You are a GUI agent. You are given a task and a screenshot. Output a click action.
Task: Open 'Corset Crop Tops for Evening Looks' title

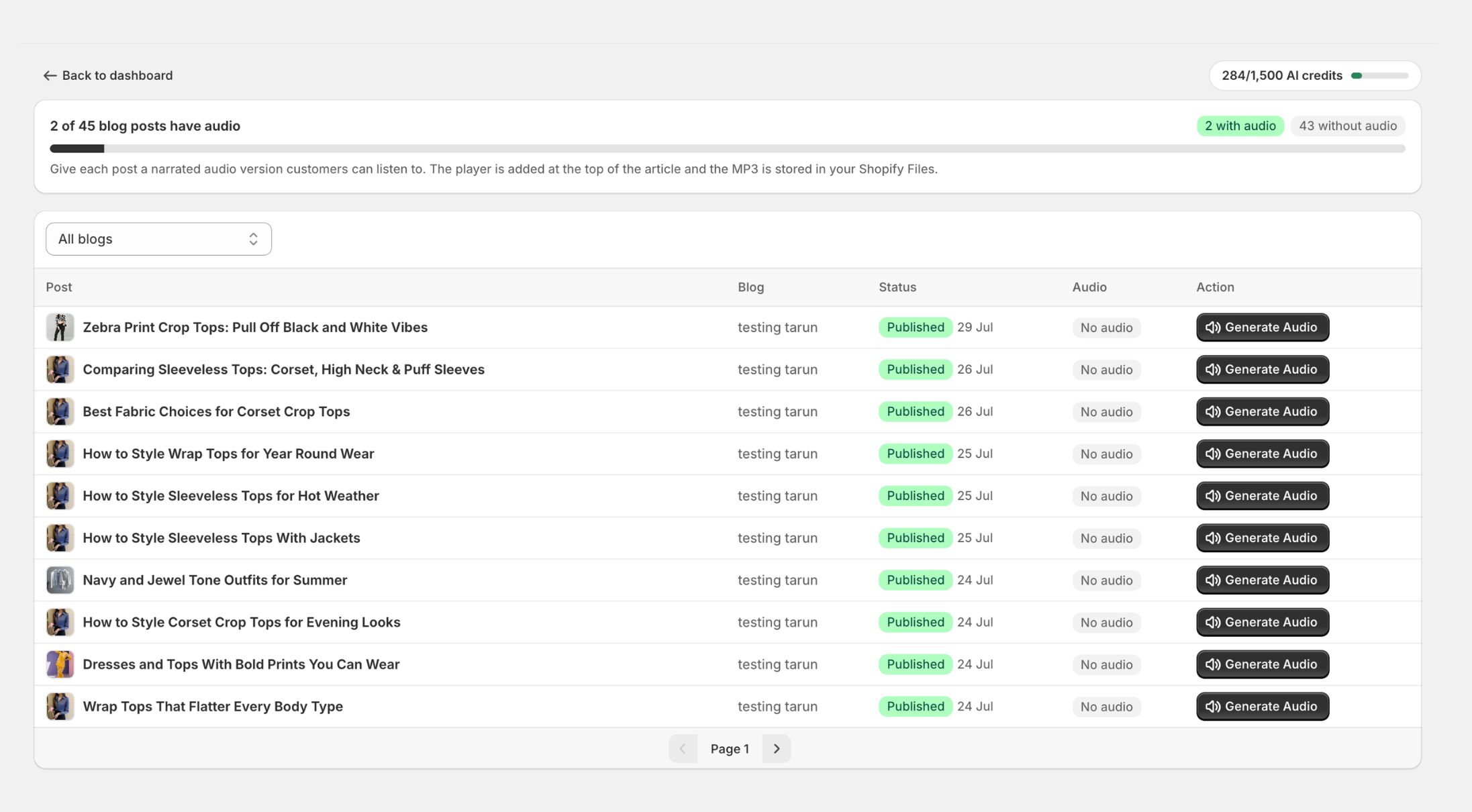click(242, 622)
